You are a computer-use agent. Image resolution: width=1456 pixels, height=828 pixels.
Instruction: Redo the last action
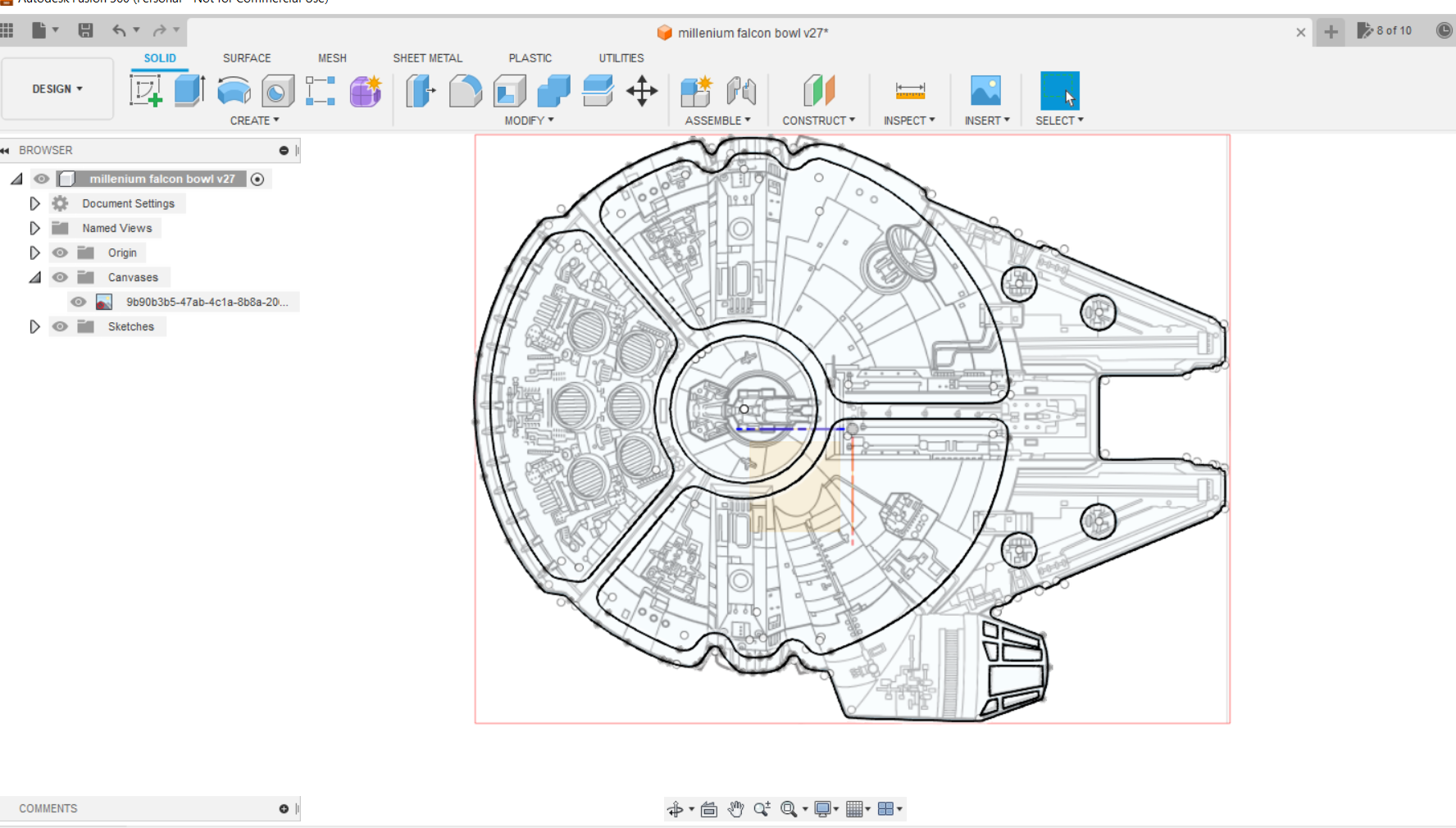click(x=159, y=30)
